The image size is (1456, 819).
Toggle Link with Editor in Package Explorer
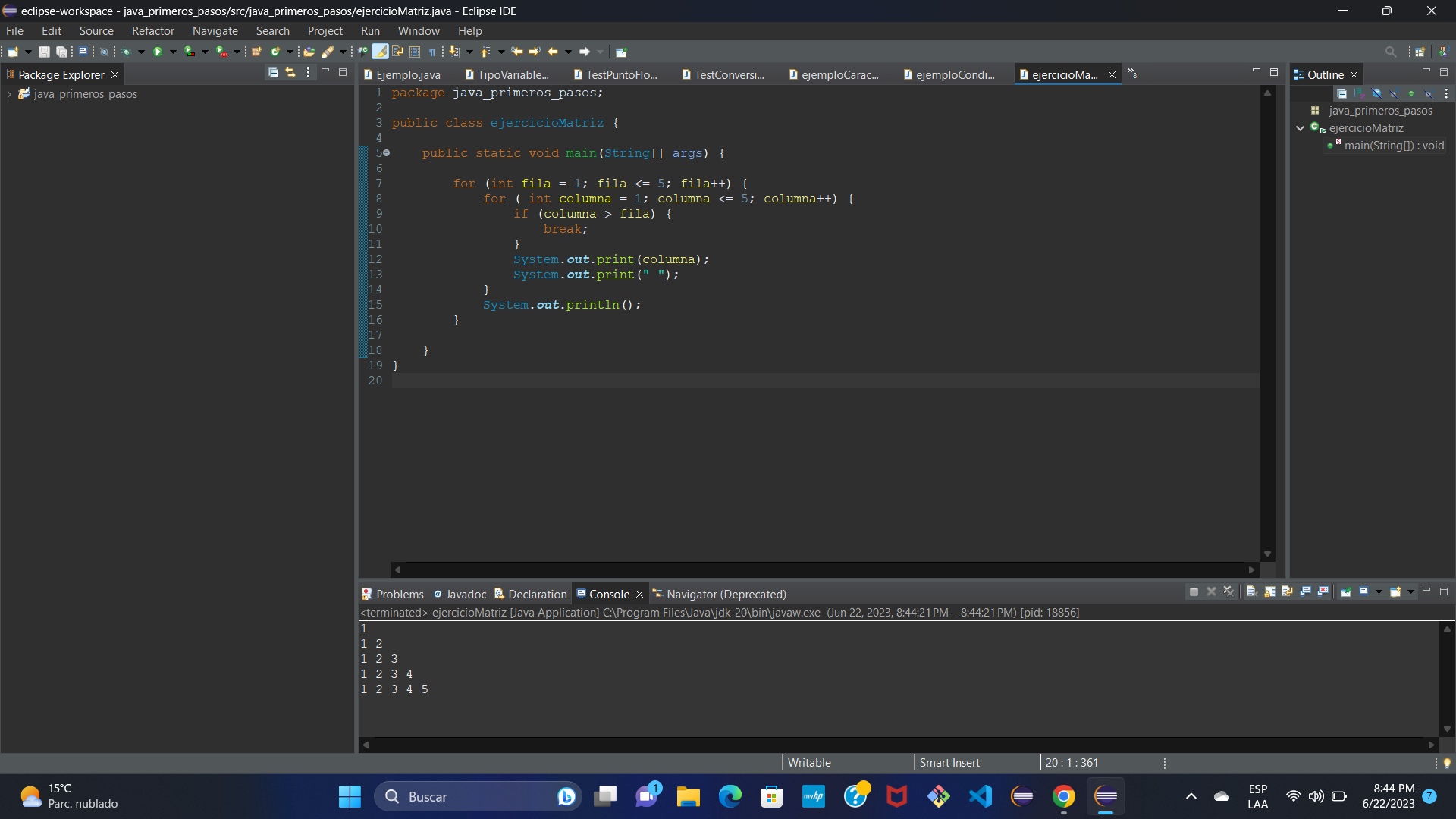click(x=290, y=73)
